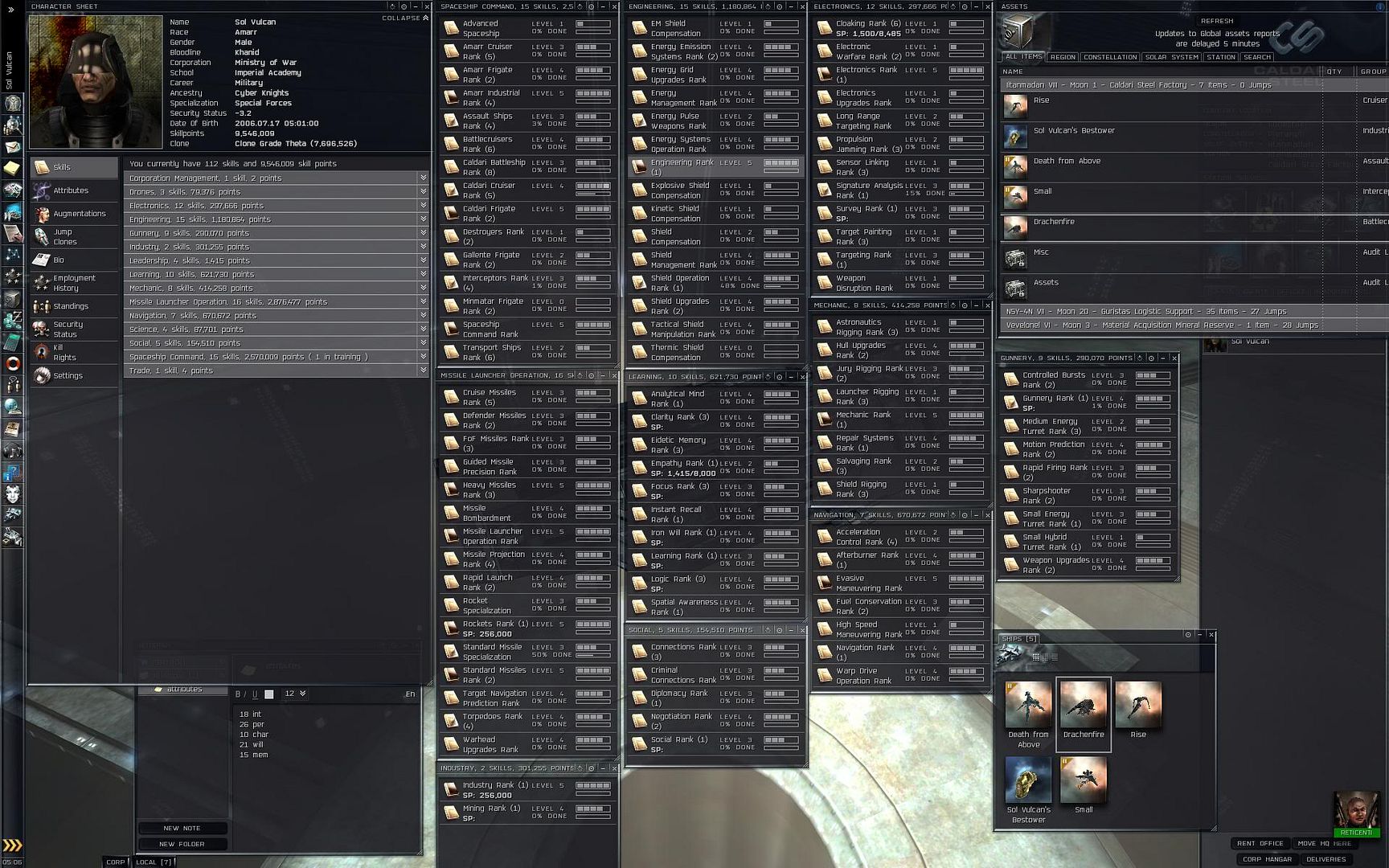1389x868 pixels.
Task: Switch to the Solar System tab in Assets
Action: 1171,57
